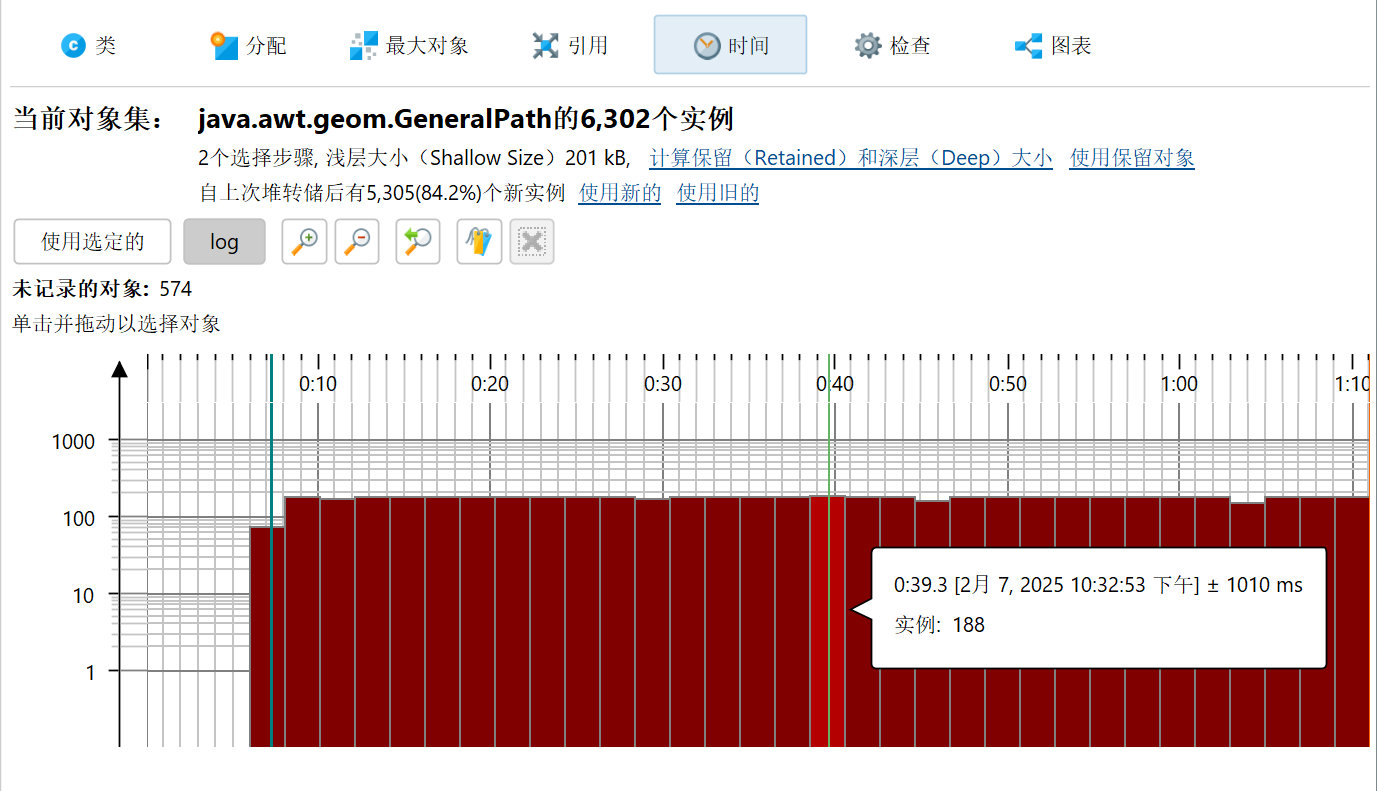
Task: Click the 0:10 time axis label
Action: (x=318, y=384)
